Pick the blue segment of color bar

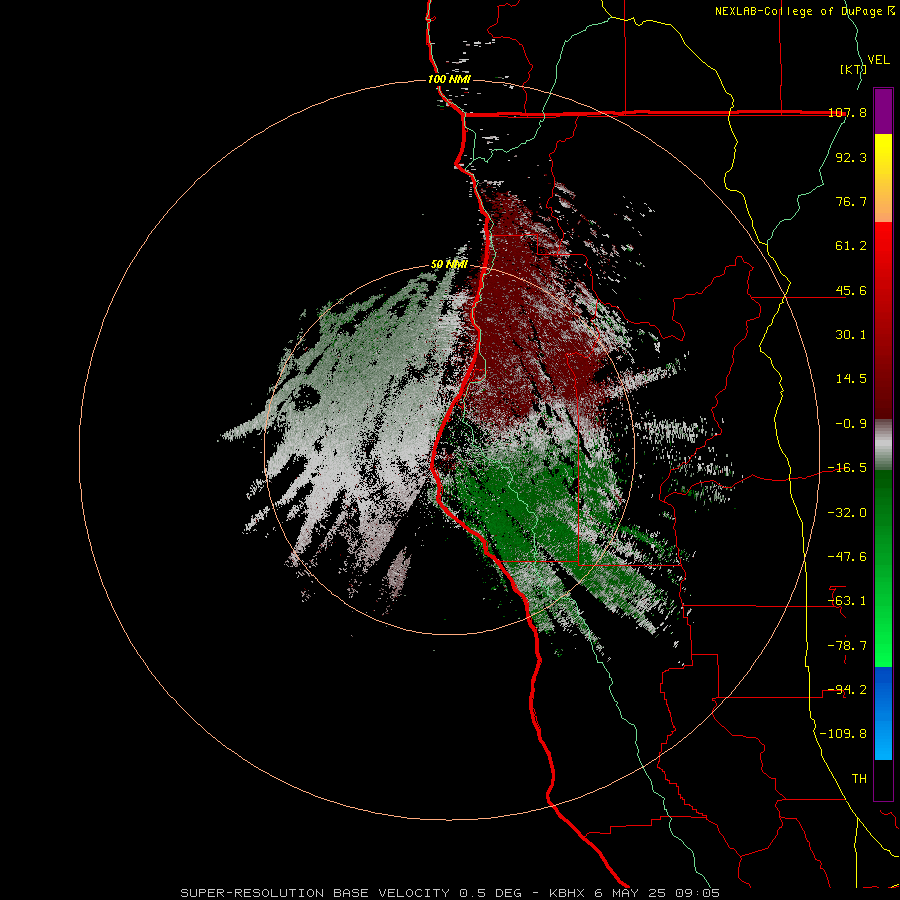click(883, 713)
